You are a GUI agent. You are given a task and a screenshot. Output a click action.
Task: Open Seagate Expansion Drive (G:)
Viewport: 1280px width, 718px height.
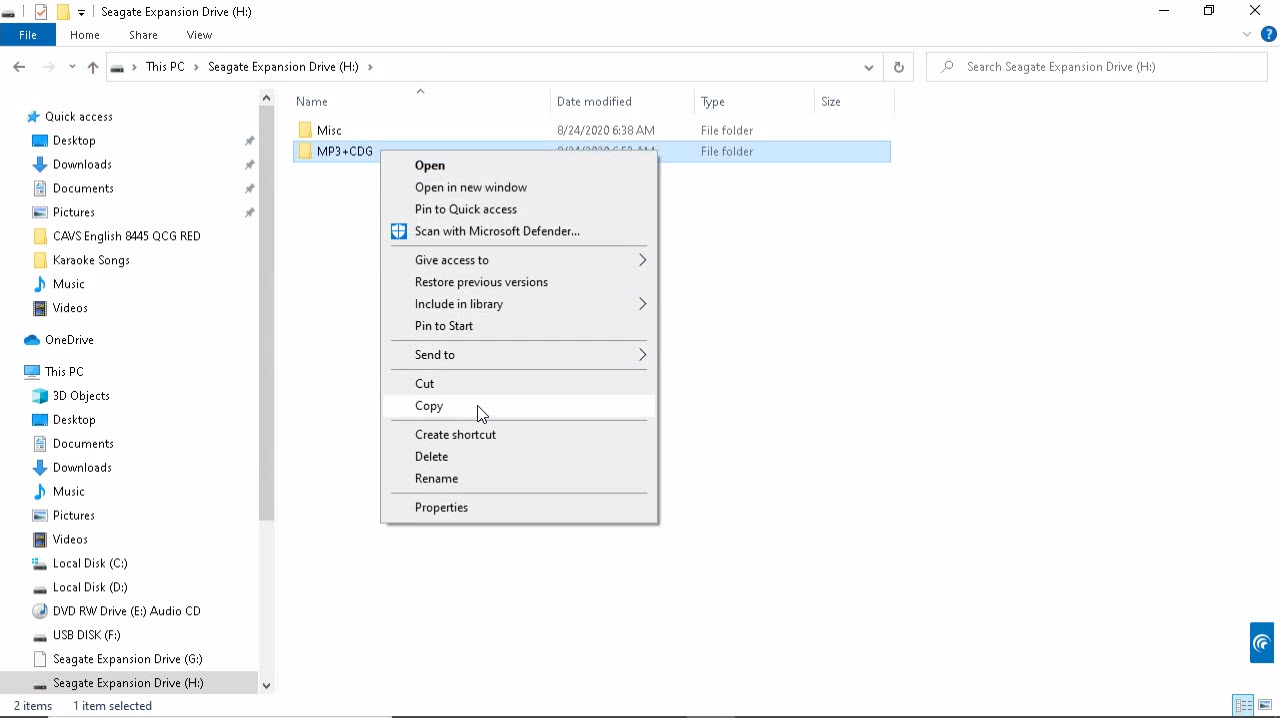click(x=127, y=660)
